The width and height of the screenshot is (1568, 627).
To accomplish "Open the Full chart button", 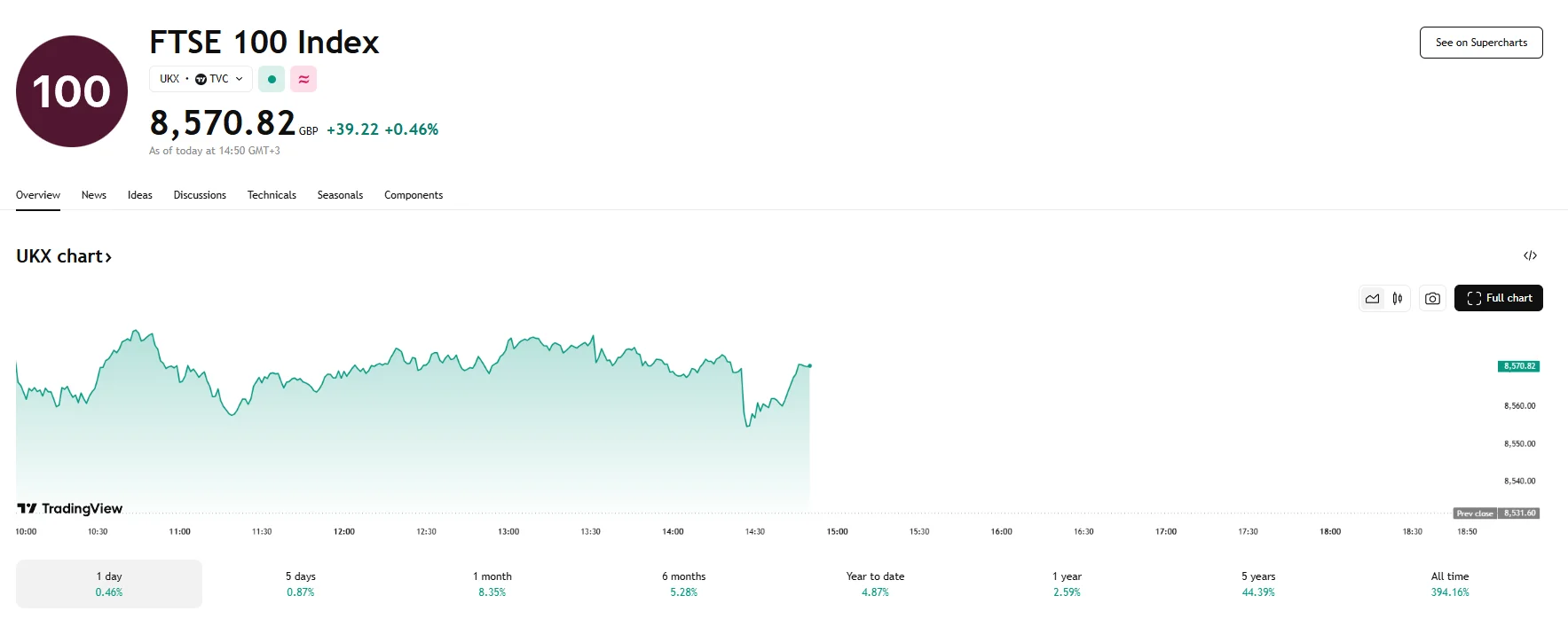I will point(1498,299).
